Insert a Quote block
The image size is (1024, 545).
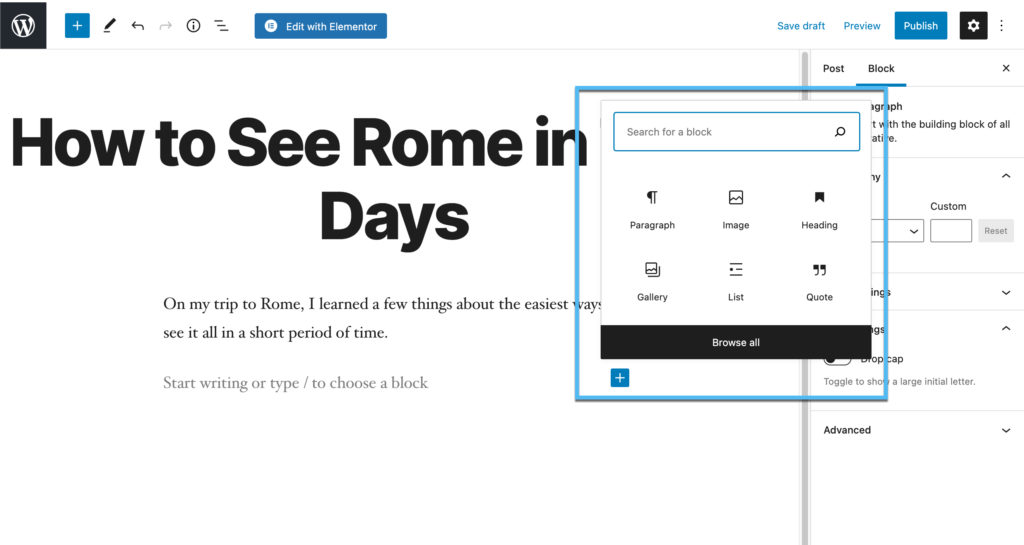pyautogui.click(x=819, y=280)
